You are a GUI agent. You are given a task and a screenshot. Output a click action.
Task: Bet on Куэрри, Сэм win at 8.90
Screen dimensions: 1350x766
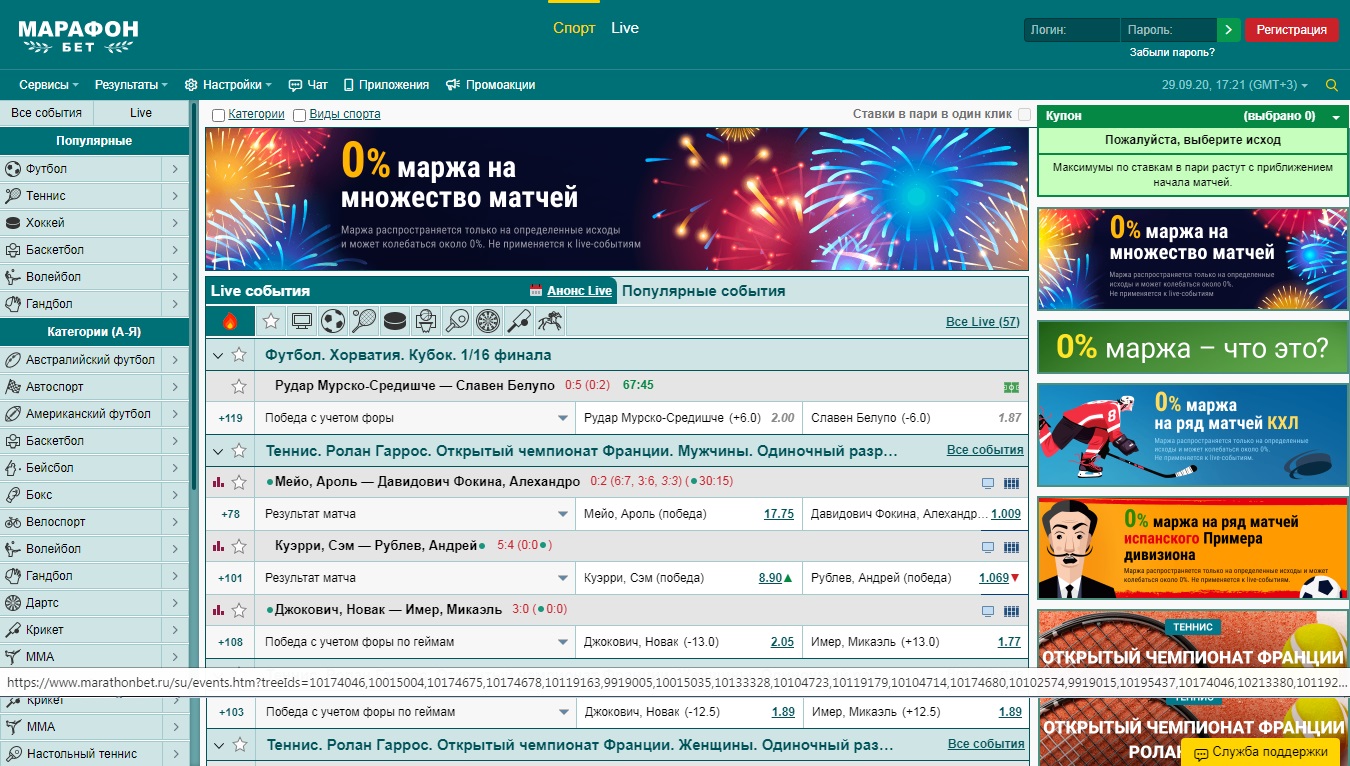[x=770, y=578]
